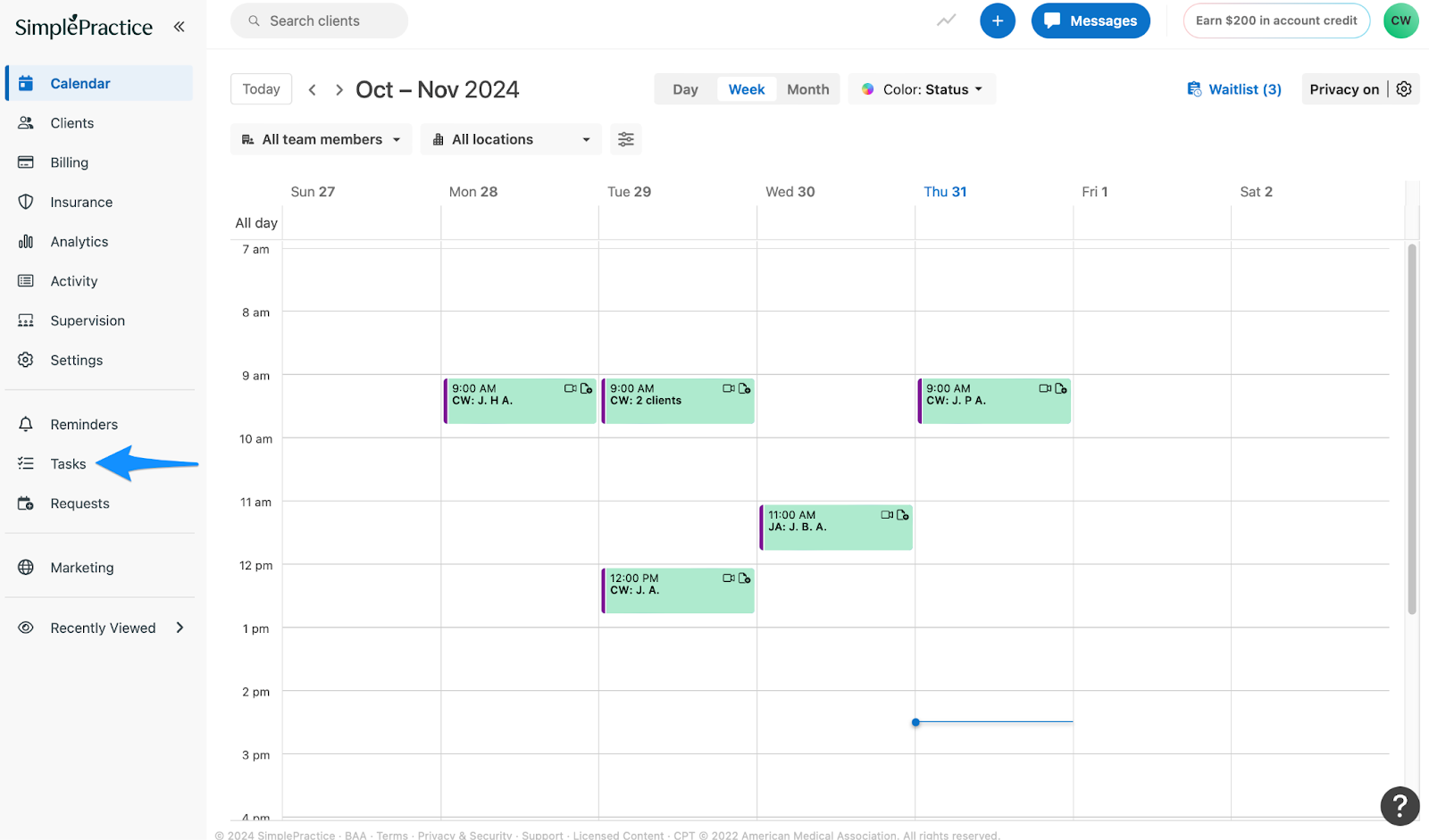The width and height of the screenshot is (1429, 840).
Task: Open Tasks in sidebar
Action: tap(68, 464)
